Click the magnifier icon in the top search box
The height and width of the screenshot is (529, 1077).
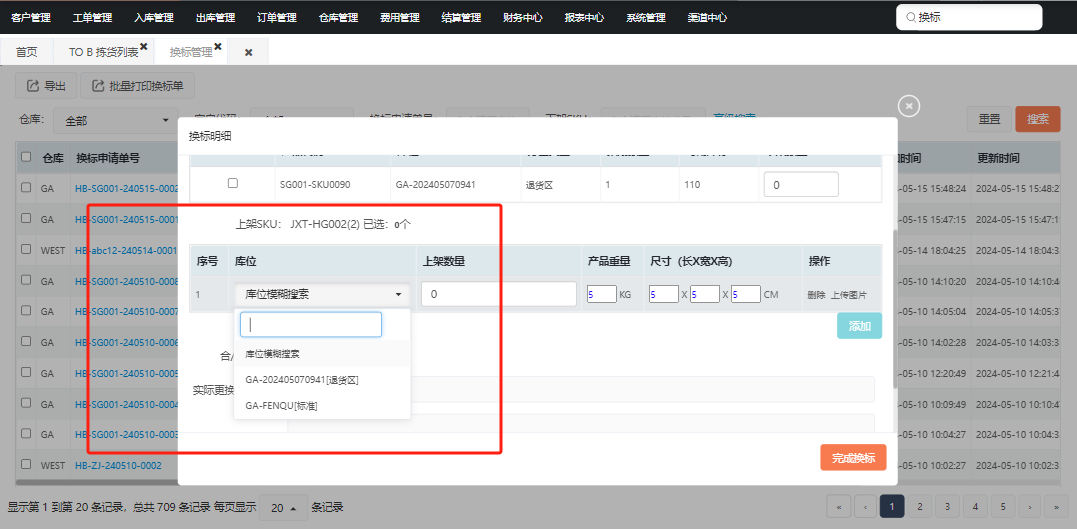[x=911, y=18]
